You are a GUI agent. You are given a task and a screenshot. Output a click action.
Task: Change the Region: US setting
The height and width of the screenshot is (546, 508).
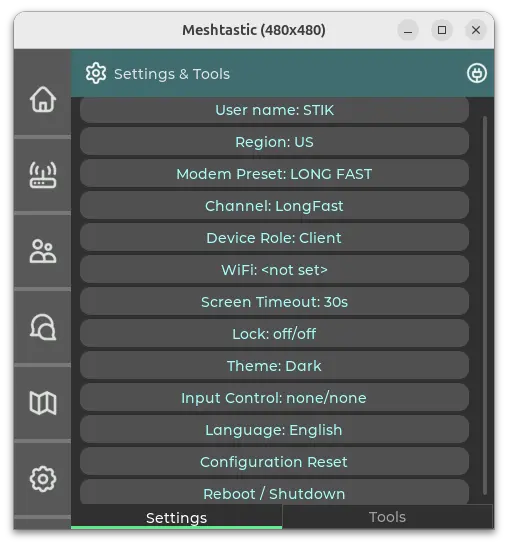point(274,142)
